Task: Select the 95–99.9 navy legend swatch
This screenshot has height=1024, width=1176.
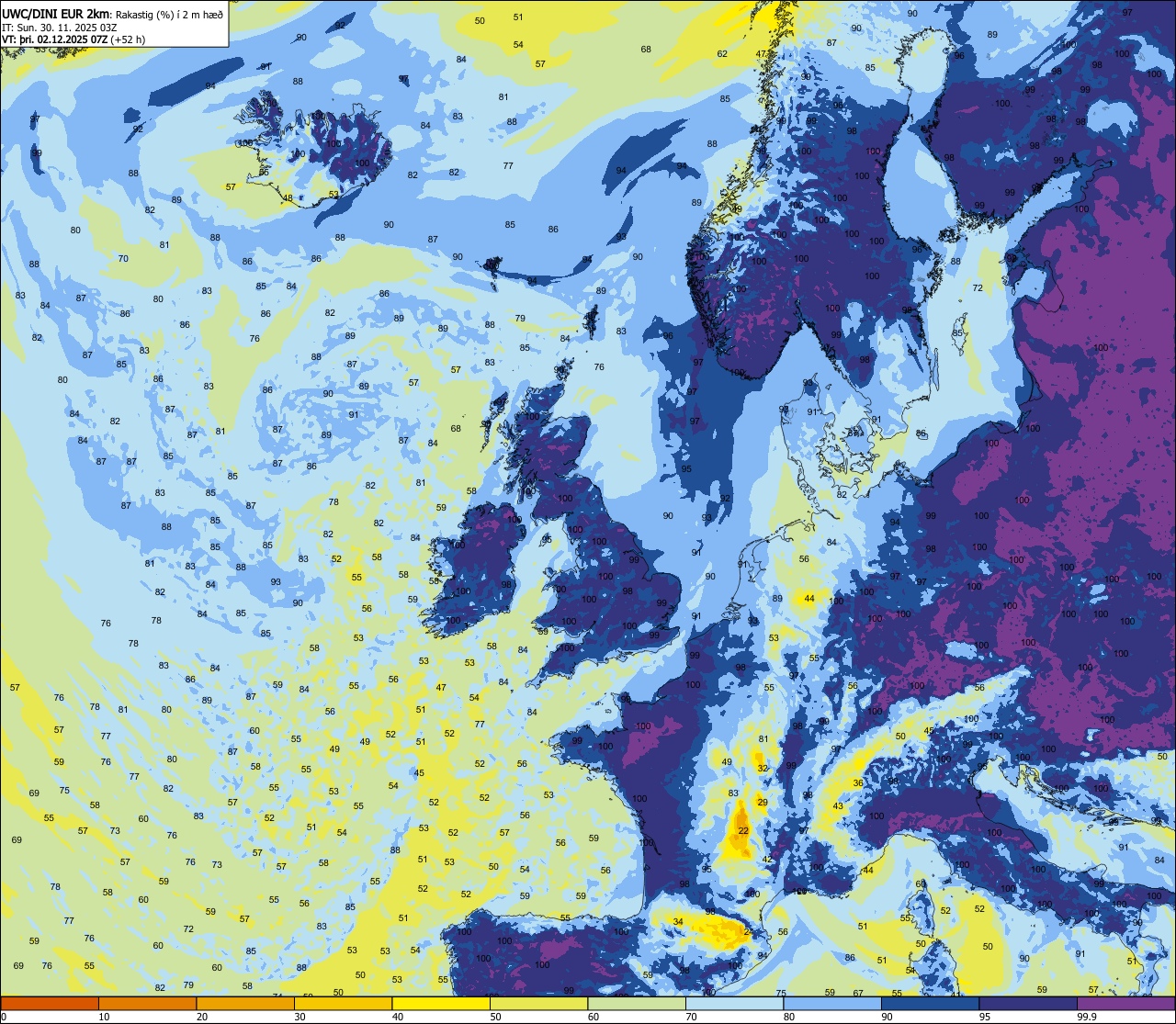Action: [x=1027, y=1003]
